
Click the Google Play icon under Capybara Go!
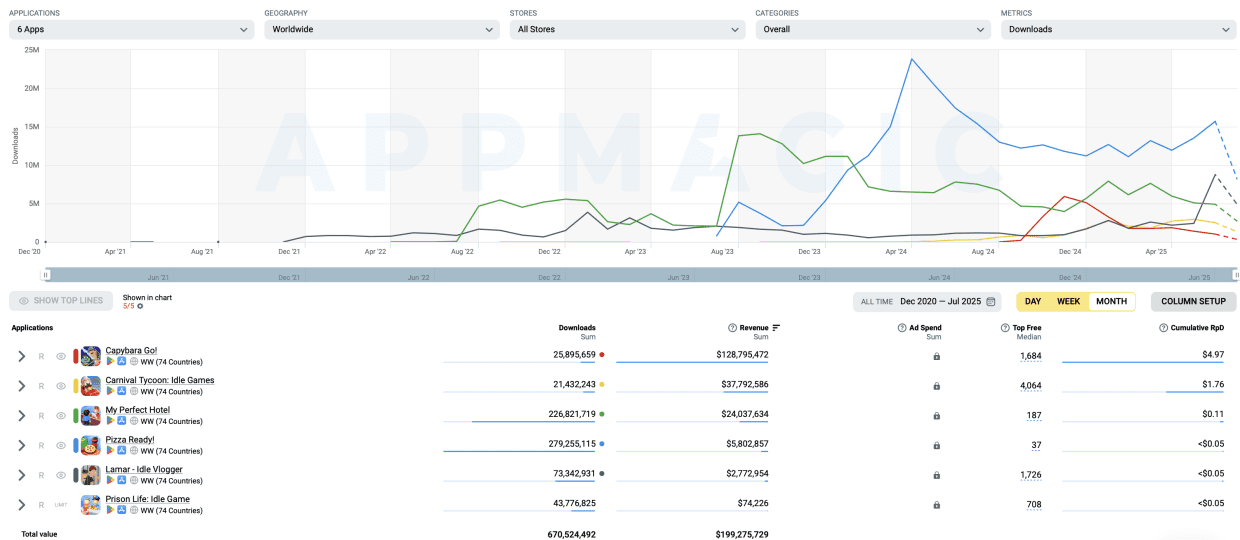pyautogui.click(x=110, y=361)
